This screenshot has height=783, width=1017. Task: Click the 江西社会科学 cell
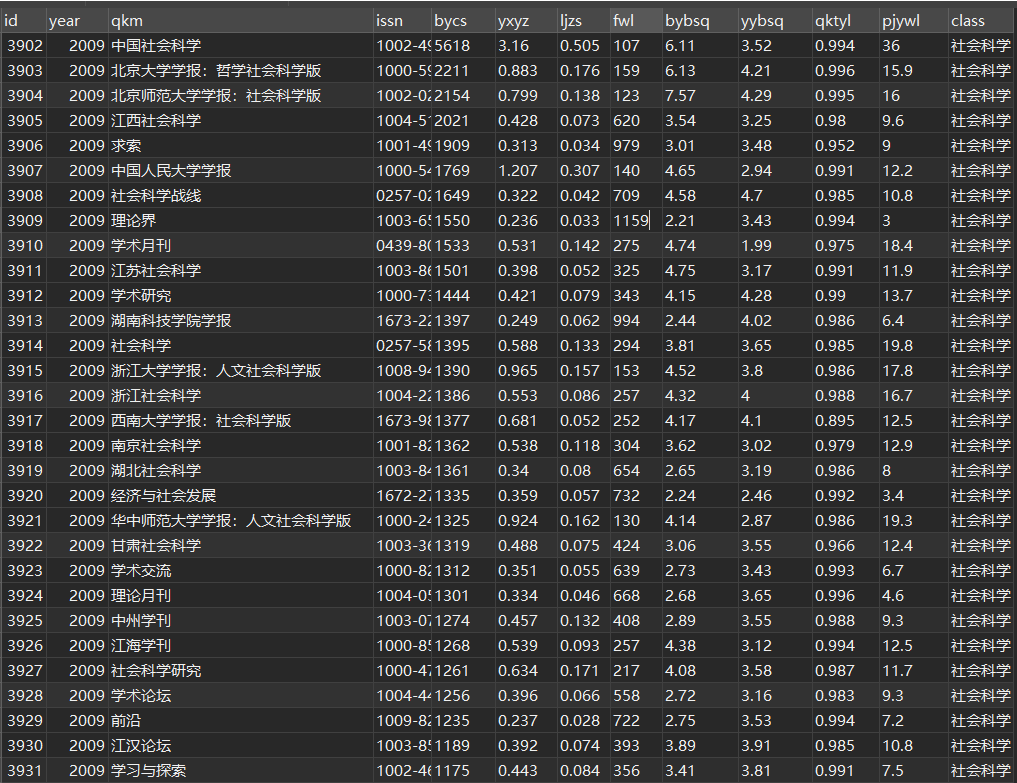click(x=241, y=121)
